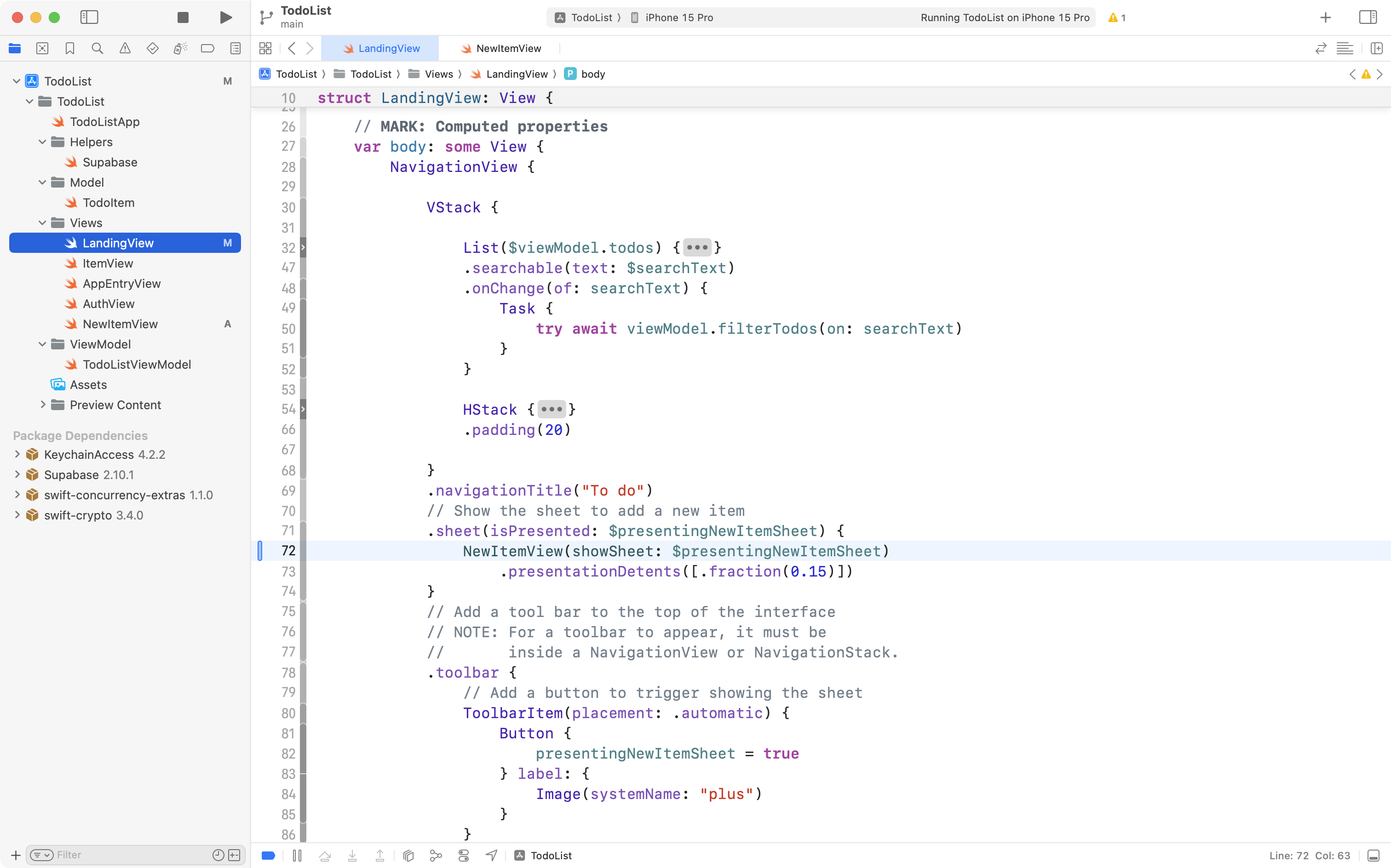
Task: Open the Report navigator icon
Action: click(x=236, y=49)
